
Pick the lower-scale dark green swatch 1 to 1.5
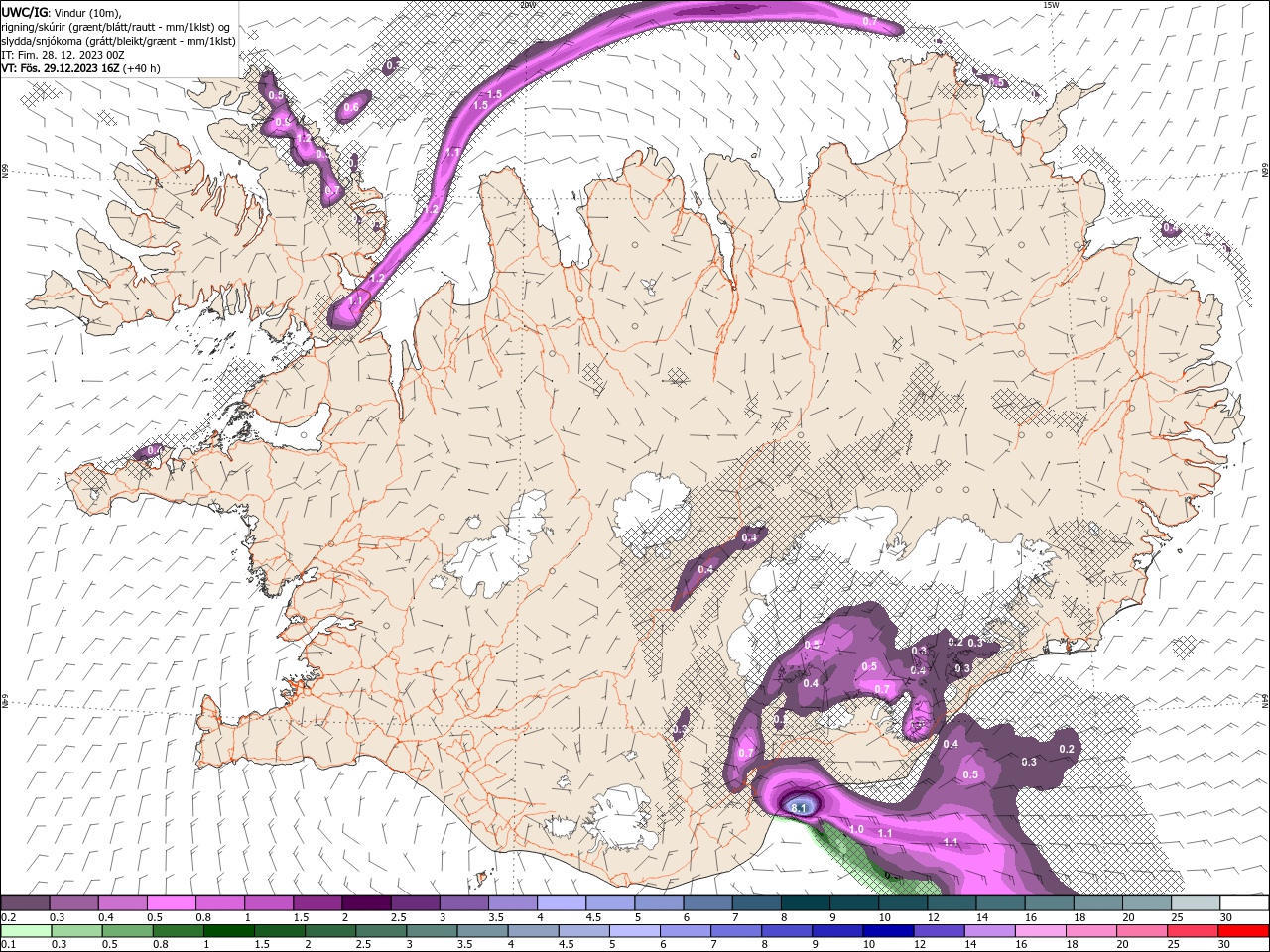[227, 931]
